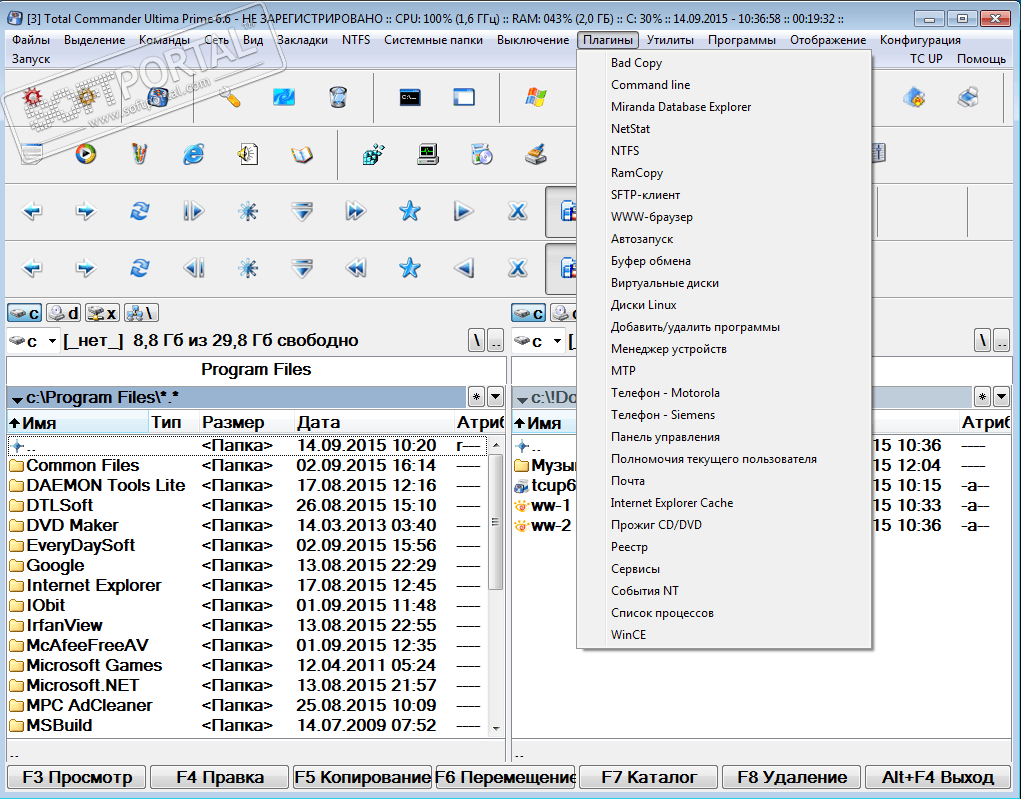This screenshot has width=1021, height=799.
Task: Expand left panel directory history arrow
Action: (x=496, y=397)
